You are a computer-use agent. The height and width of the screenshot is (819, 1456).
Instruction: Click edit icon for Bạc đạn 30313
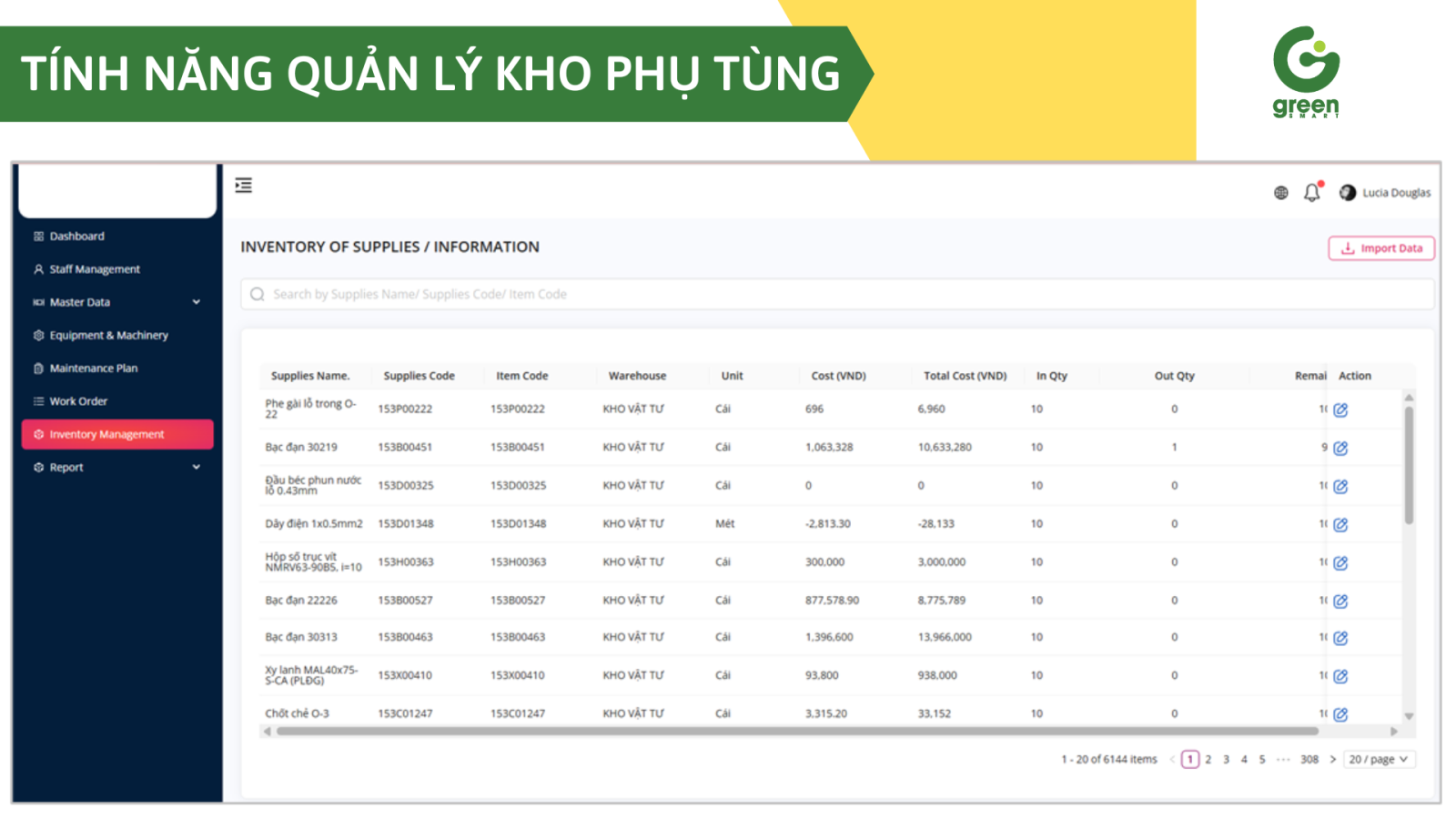click(x=1340, y=638)
